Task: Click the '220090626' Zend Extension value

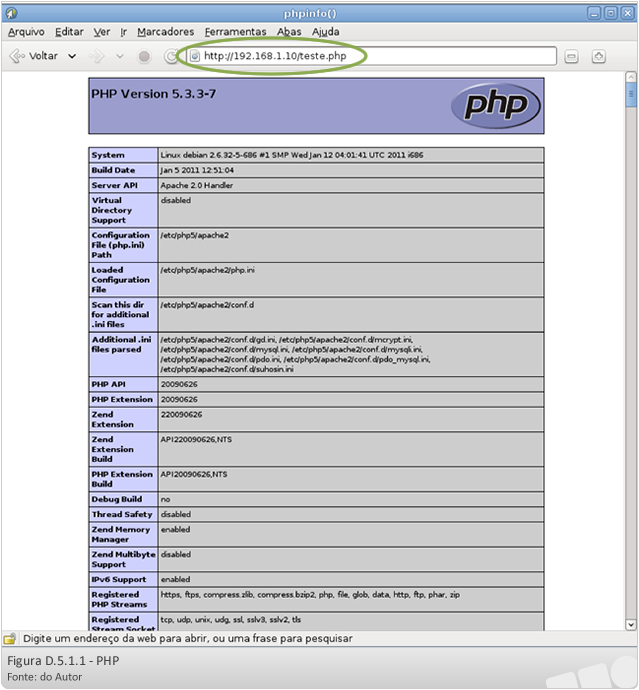Action: tap(181, 415)
